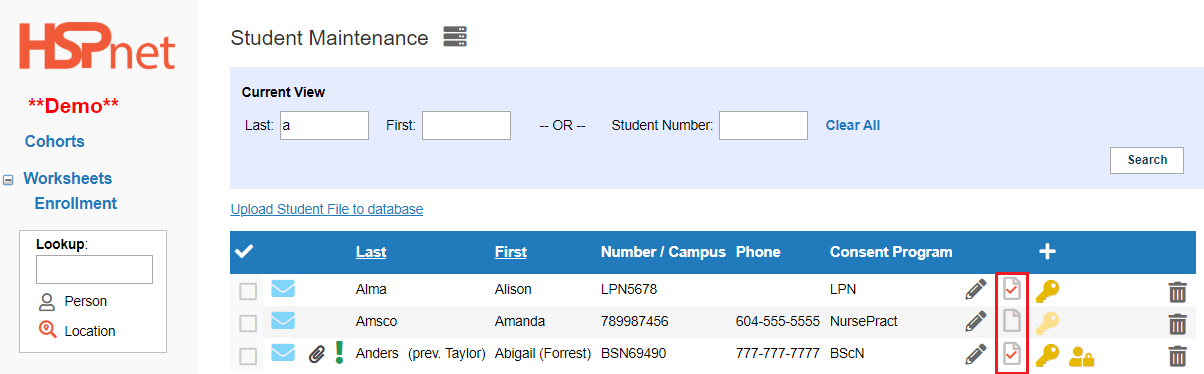
Task: Sort the table by First name
Action: [510, 252]
